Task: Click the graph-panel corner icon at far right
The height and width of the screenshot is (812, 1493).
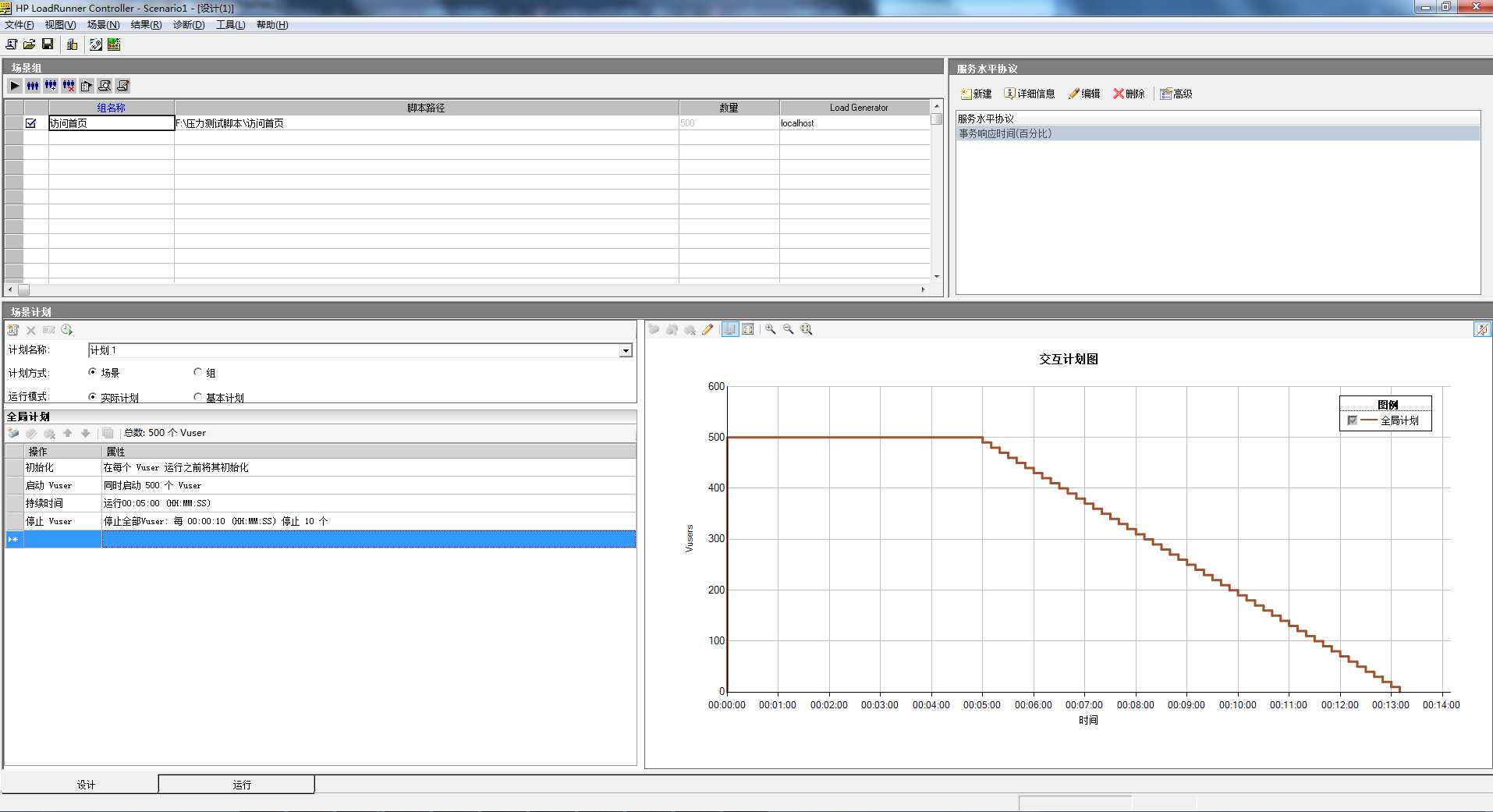Action: [x=1481, y=329]
